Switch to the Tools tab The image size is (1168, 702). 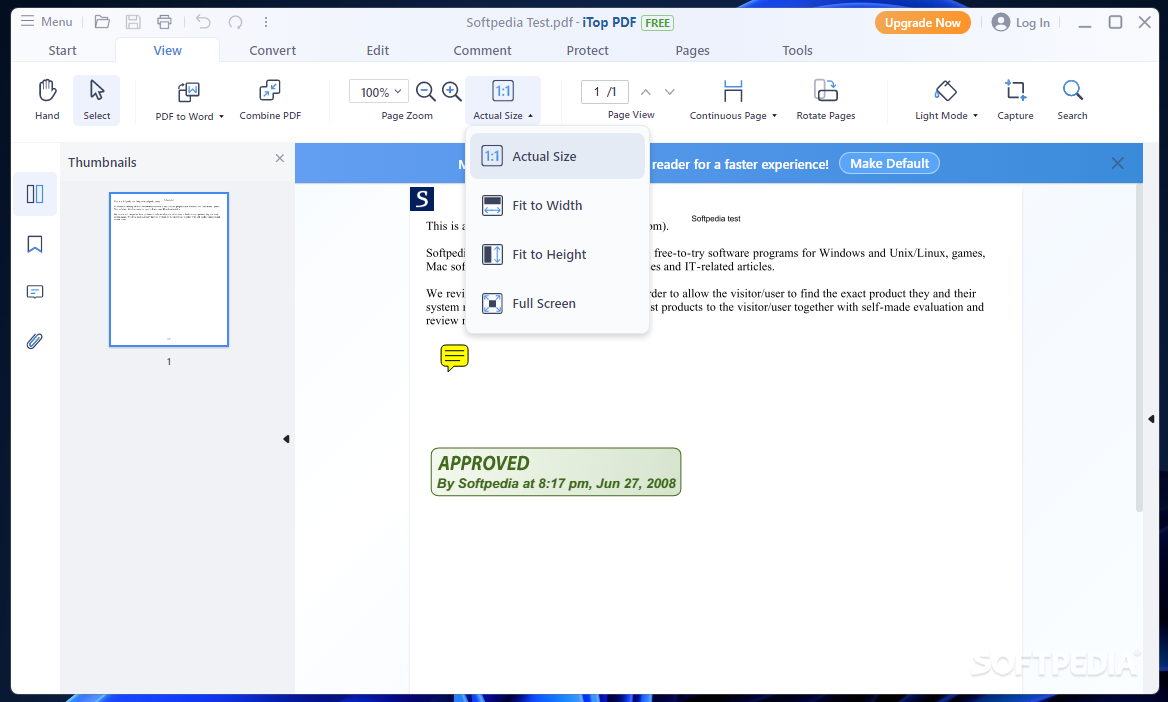pyautogui.click(x=797, y=50)
